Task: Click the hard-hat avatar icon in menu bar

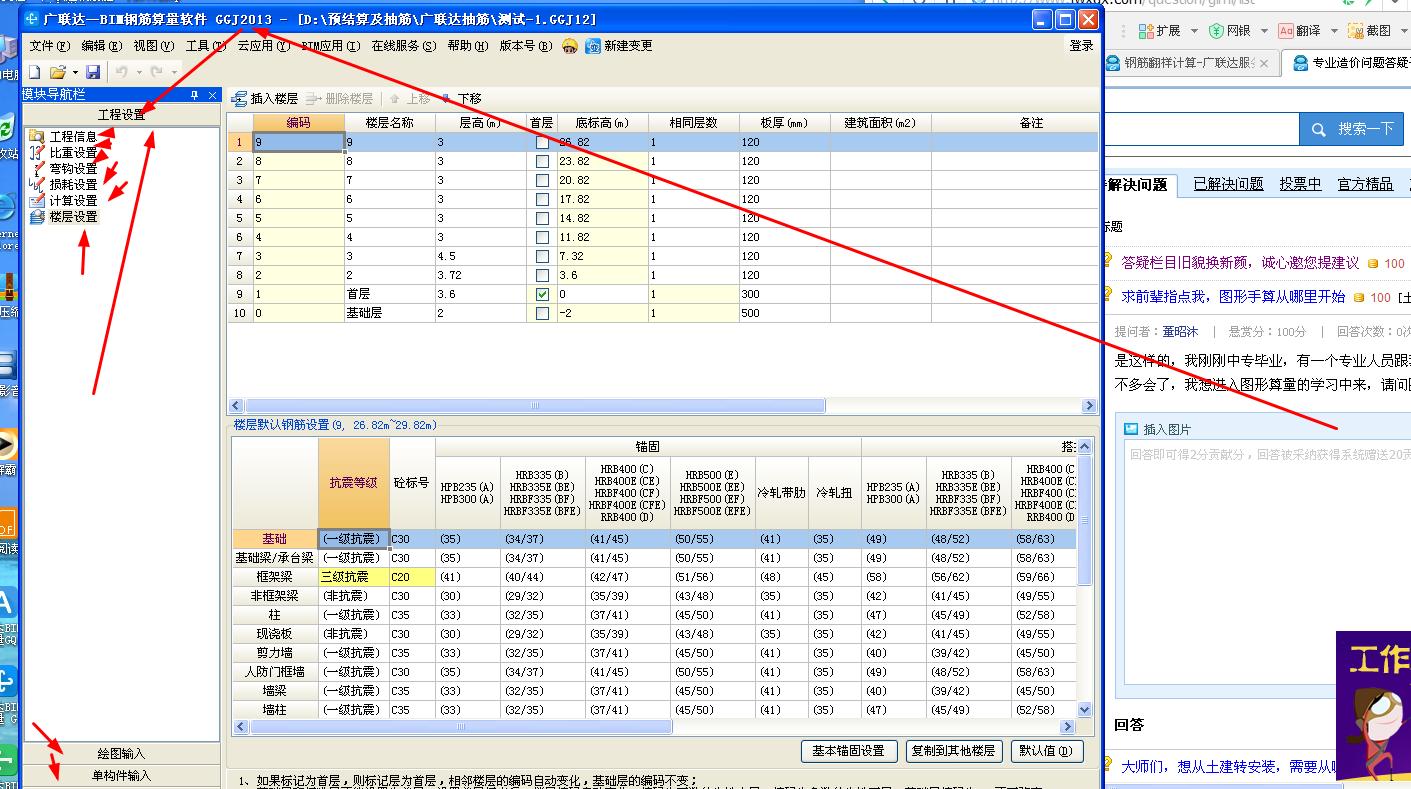Action: (x=570, y=46)
